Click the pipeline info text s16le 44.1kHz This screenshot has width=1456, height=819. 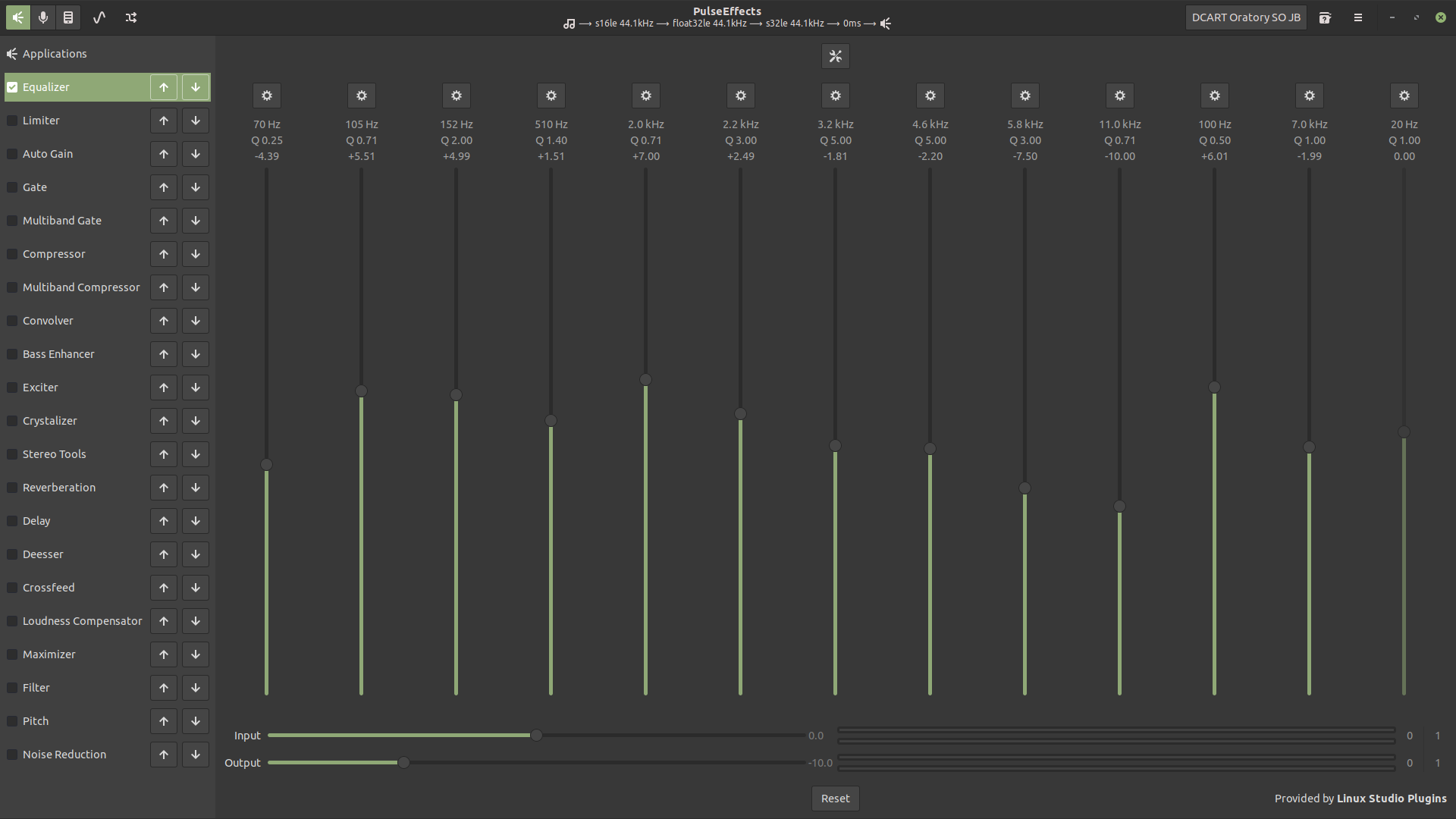623,24
